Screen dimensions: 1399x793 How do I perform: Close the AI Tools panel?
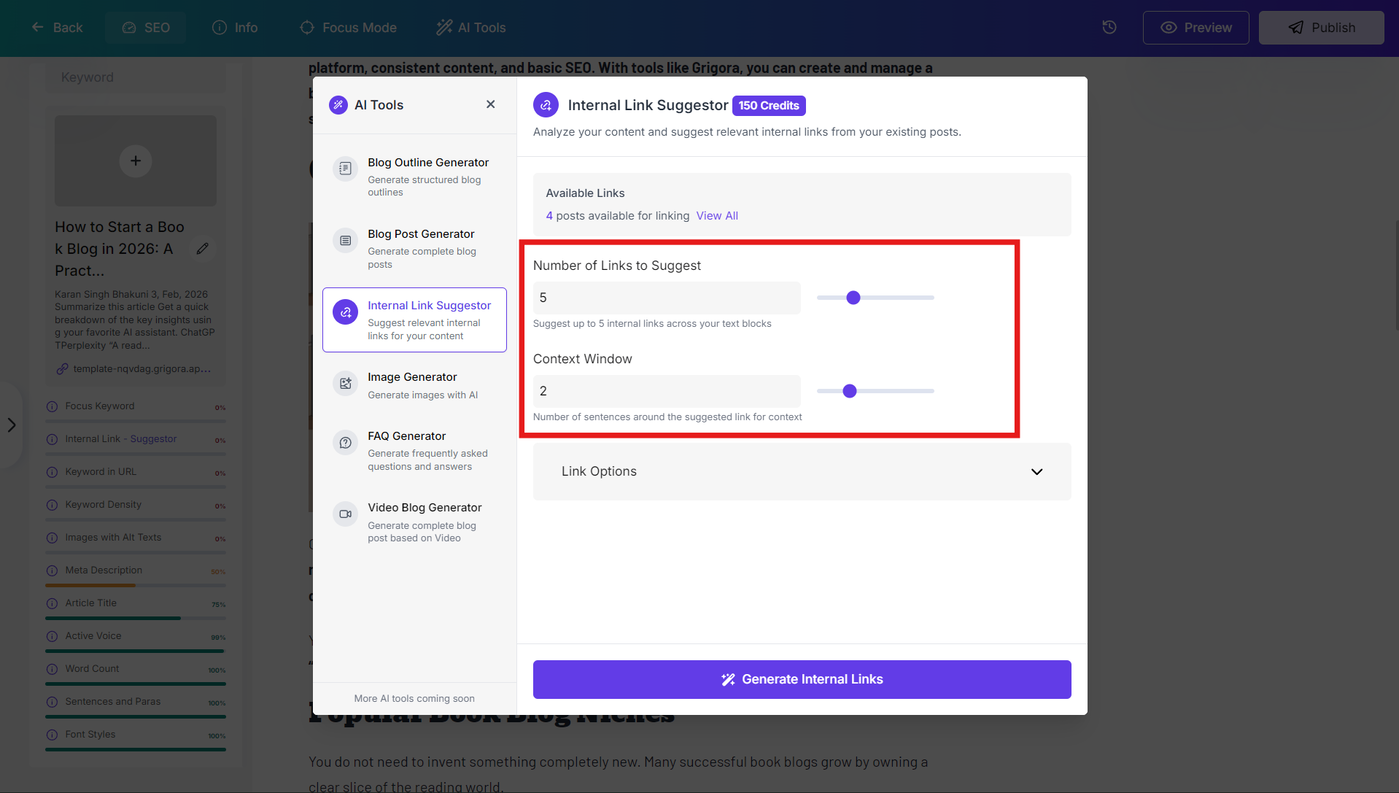tap(490, 104)
